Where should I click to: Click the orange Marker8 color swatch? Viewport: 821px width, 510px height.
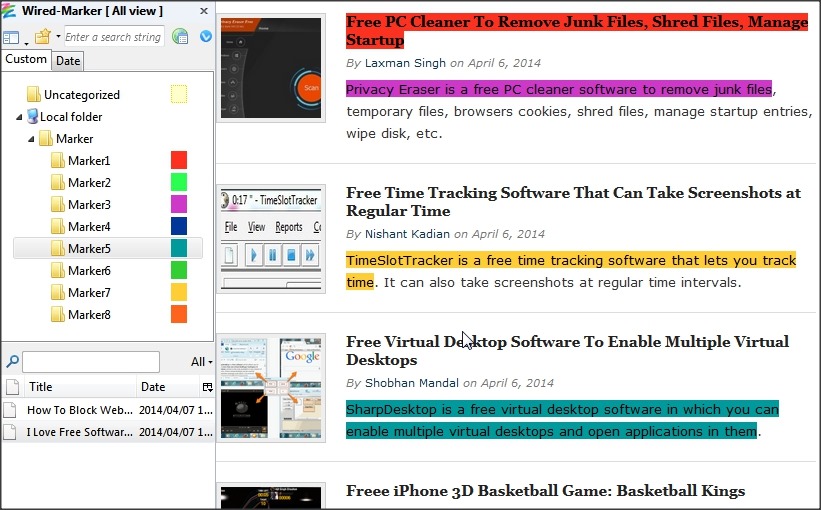pyautogui.click(x=179, y=314)
